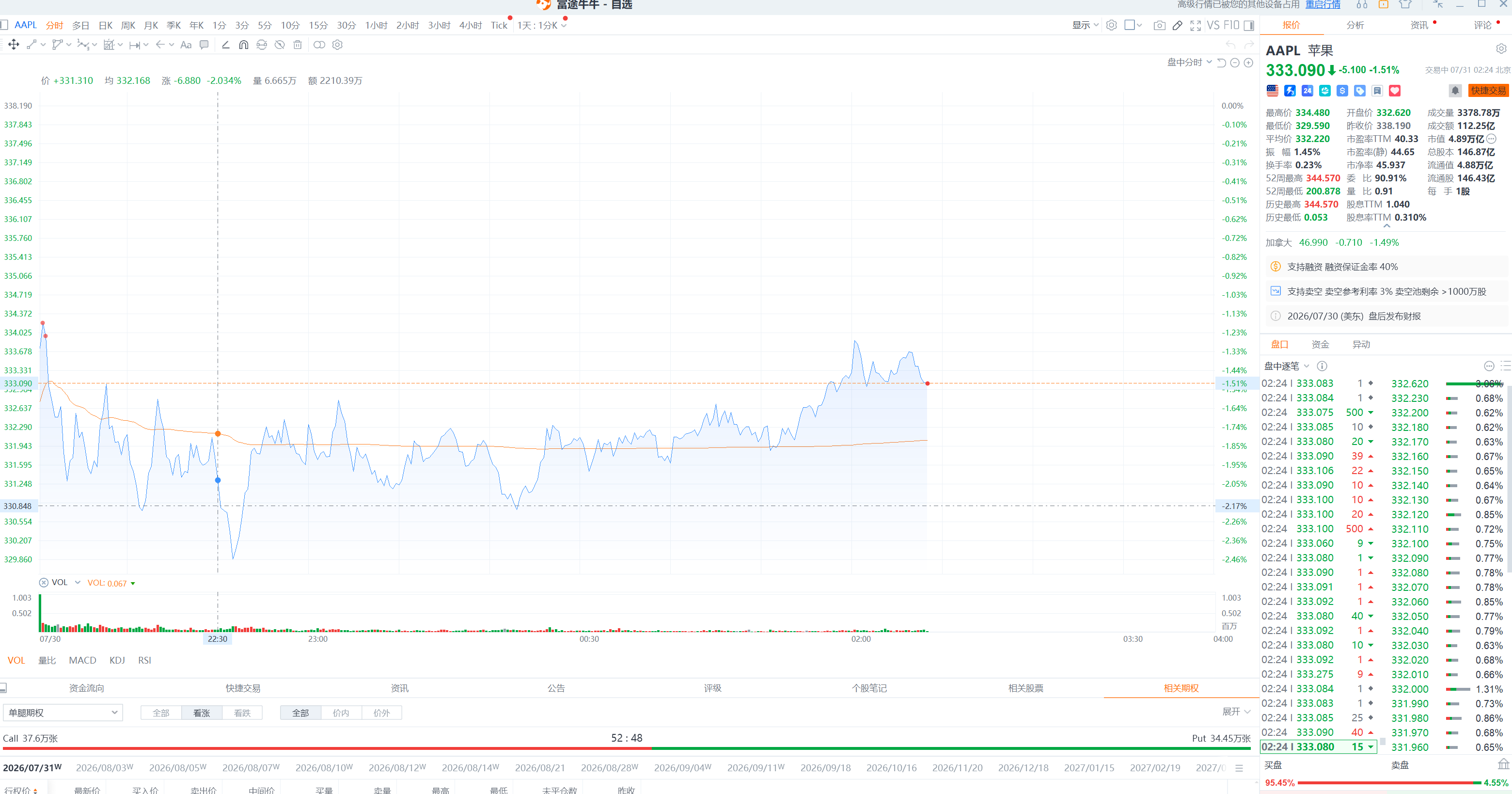
Task: Take a chart screenshot with camera icon
Action: [x=1159, y=25]
